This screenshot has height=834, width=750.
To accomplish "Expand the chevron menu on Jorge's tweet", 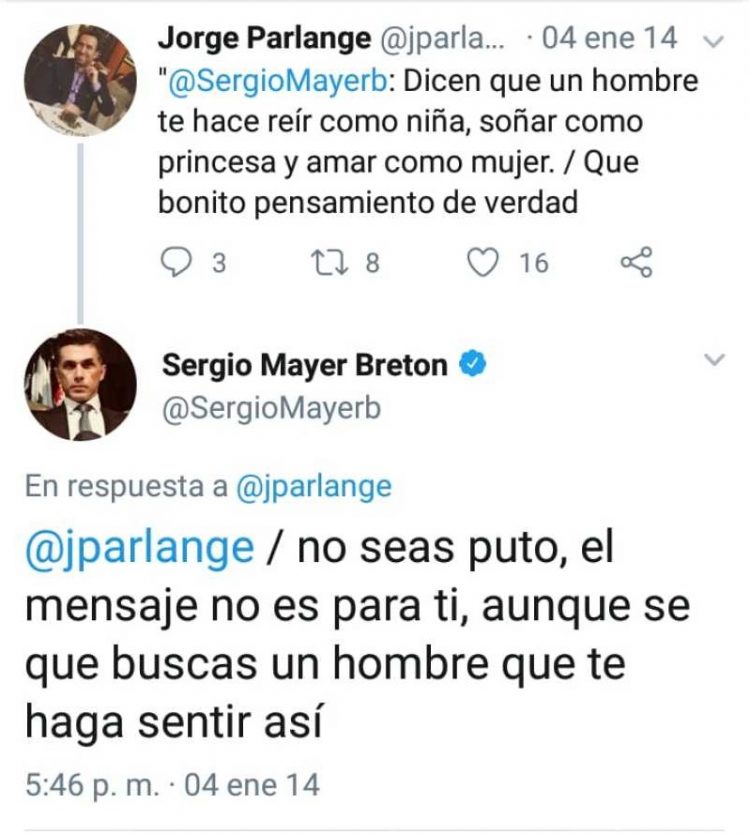I will (714, 41).
